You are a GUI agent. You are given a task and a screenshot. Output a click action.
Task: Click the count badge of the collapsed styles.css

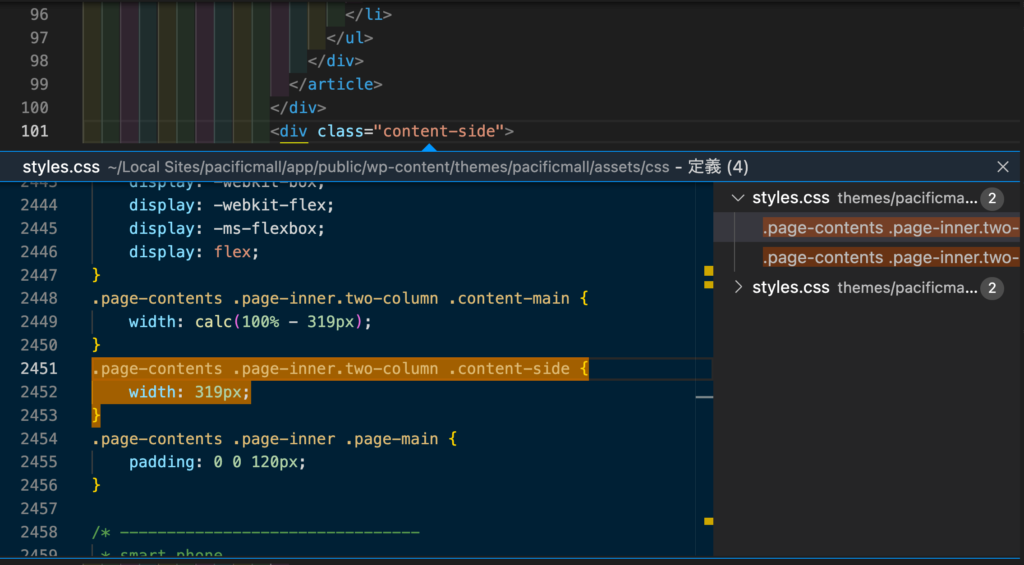991,287
